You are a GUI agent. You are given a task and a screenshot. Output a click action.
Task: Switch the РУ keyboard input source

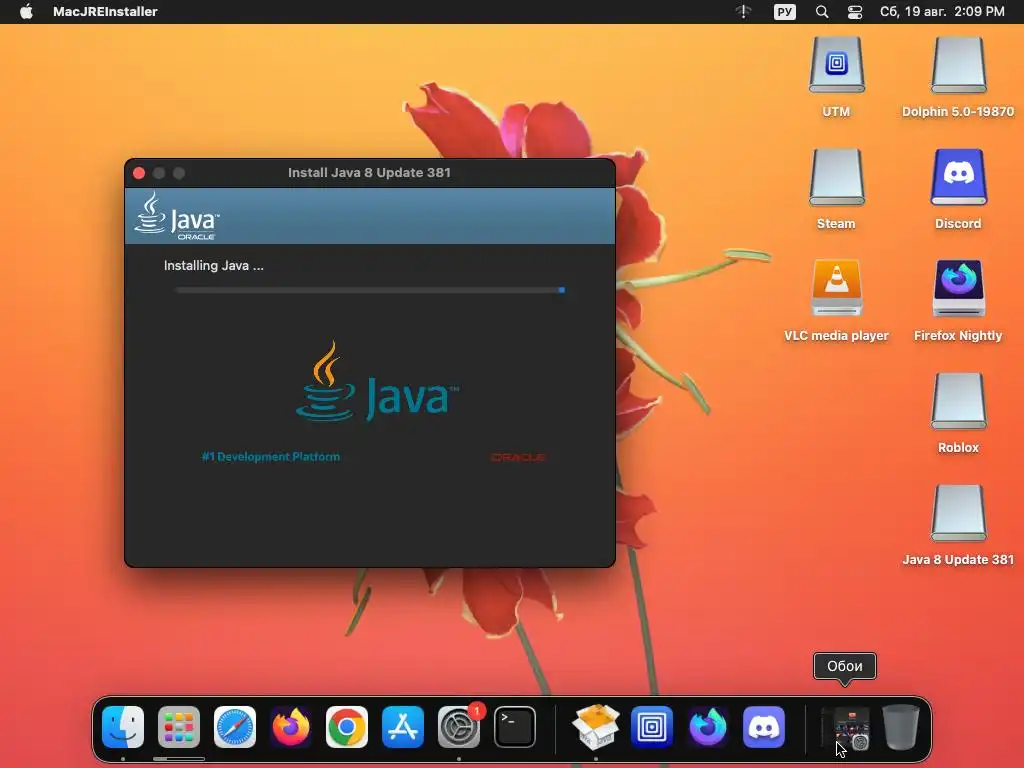pos(784,12)
